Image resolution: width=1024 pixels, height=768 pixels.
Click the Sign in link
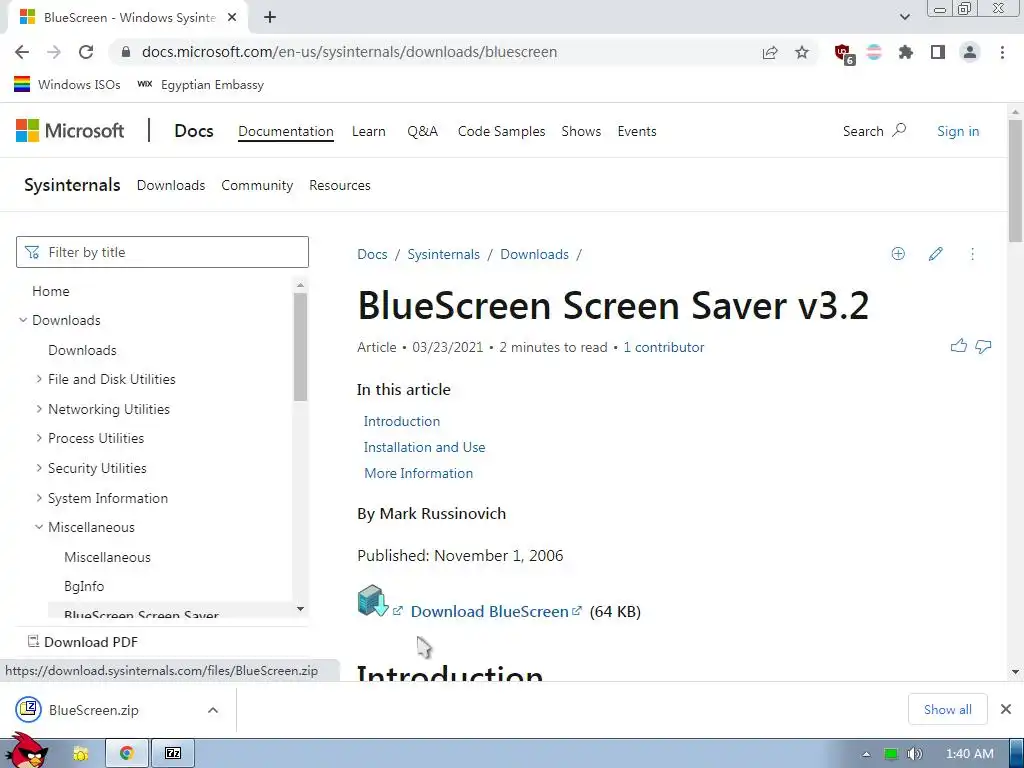(x=958, y=131)
